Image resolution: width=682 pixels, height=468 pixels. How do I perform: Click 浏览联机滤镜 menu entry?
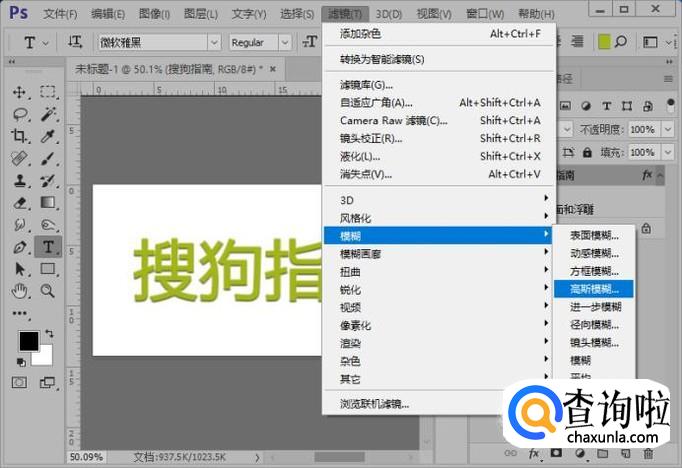(x=413, y=404)
